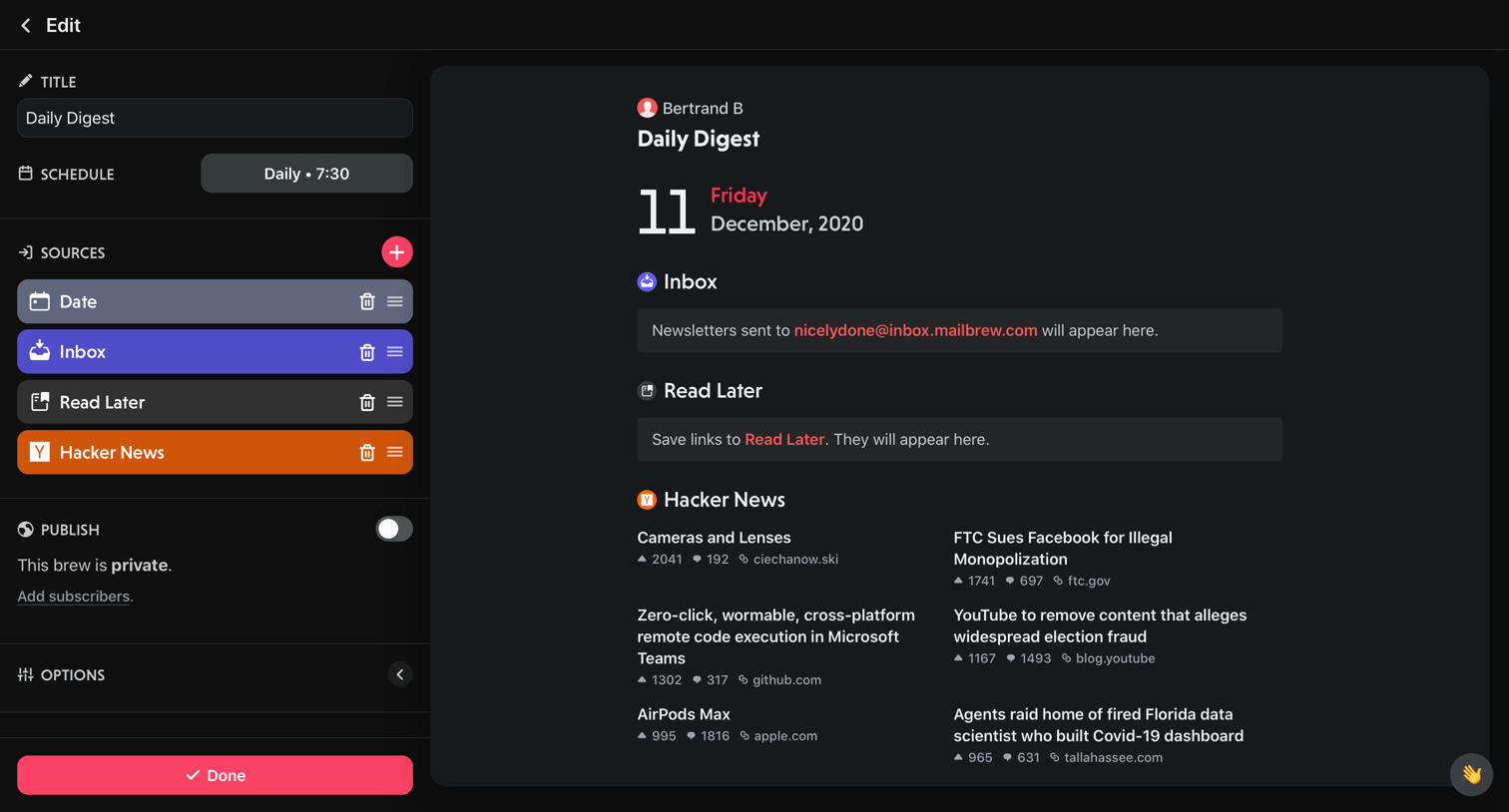Edit the Daily Digest title field

(x=215, y=118)
